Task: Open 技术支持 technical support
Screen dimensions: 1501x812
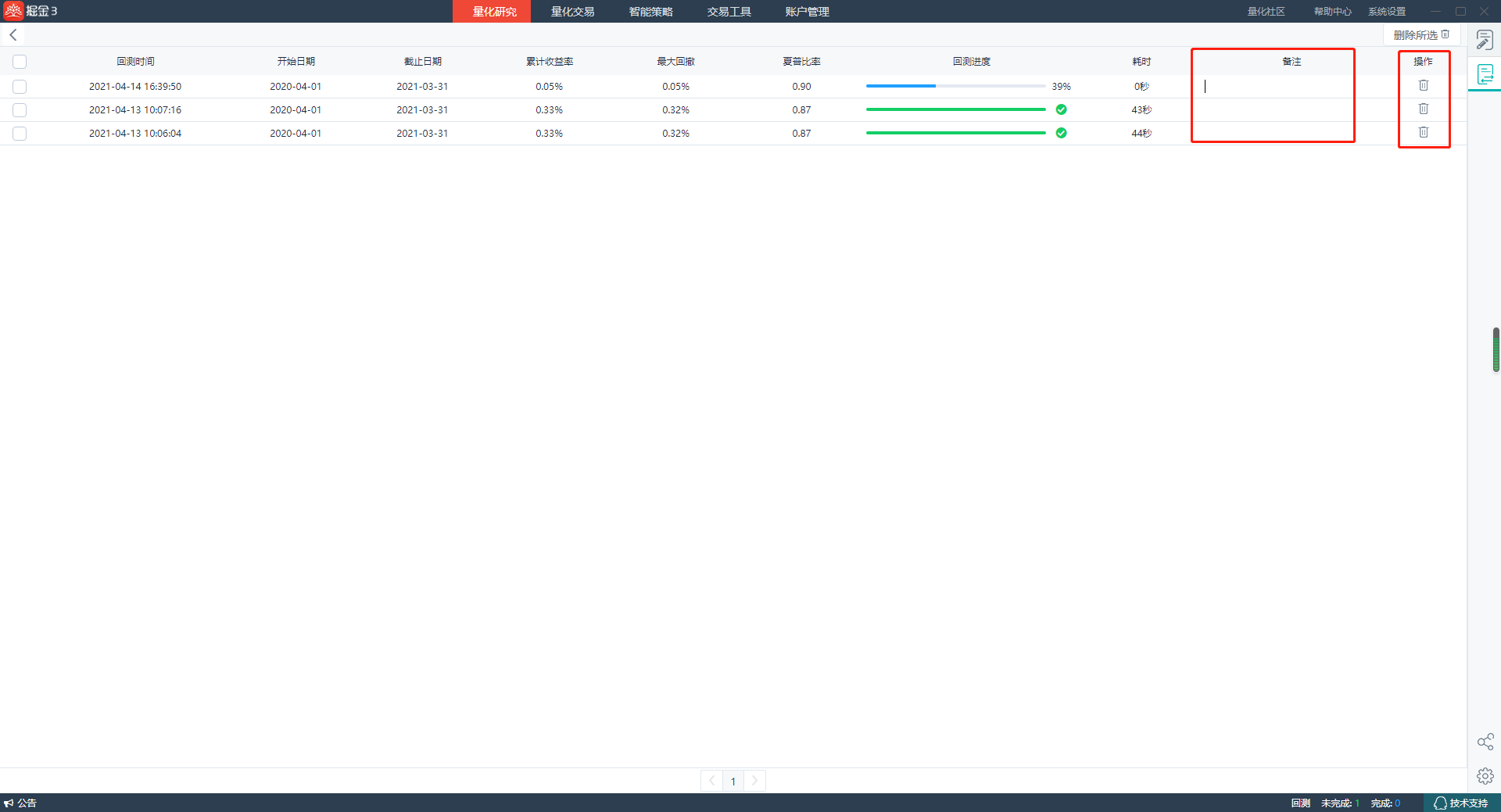Action: pos(1461,803)
